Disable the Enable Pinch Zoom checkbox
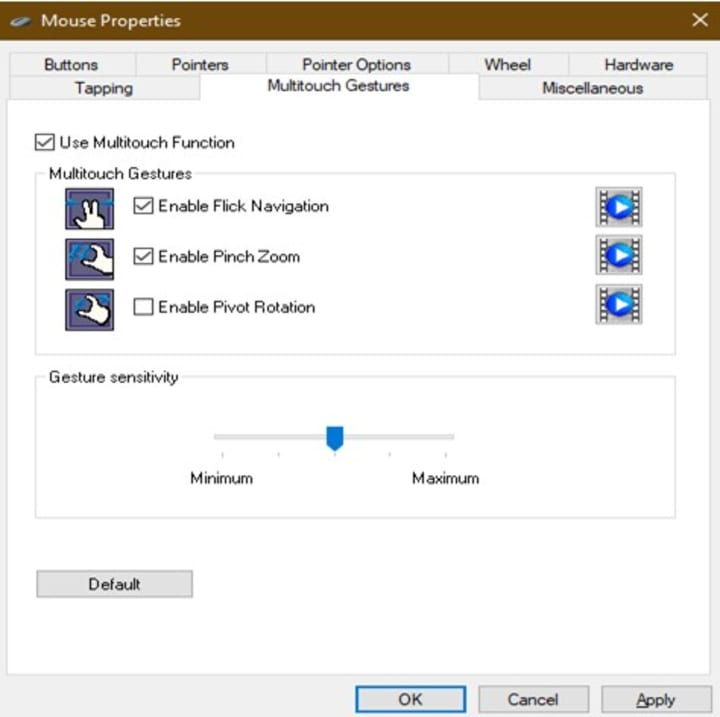Screen dimensions: 720x717 143,256
